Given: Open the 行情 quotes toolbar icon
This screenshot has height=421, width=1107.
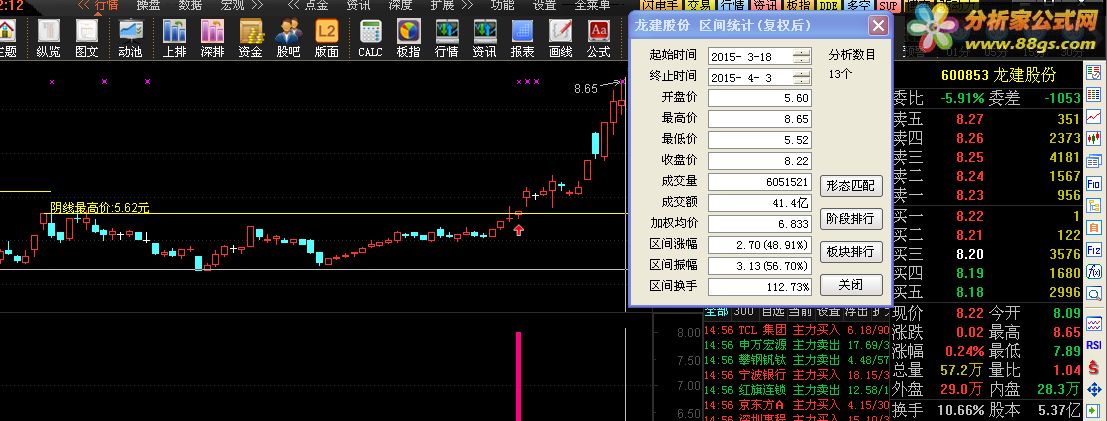Looking at the screenshot, I should pyautogui.click(x=446, y=38).
